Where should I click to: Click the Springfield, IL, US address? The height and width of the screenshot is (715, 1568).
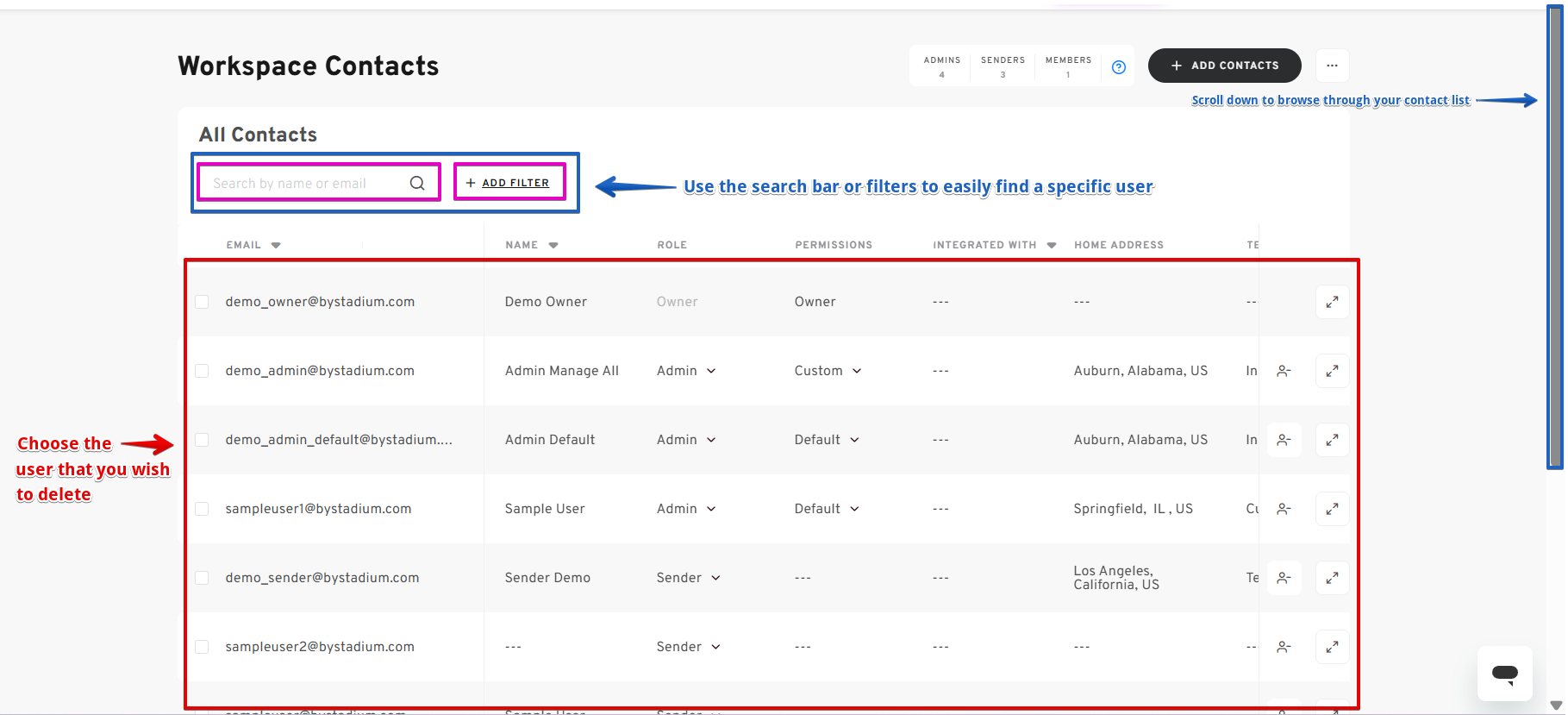[x=1134, y=509]
